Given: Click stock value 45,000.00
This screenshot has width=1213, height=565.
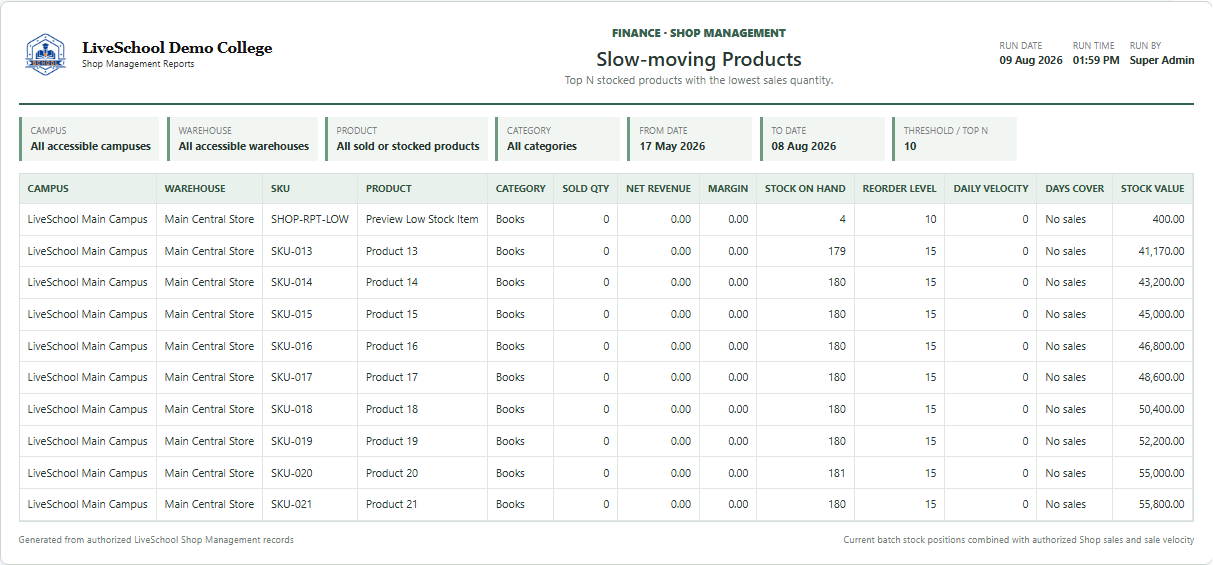Looking at the screenshot, I should (x=1160, y=314).
